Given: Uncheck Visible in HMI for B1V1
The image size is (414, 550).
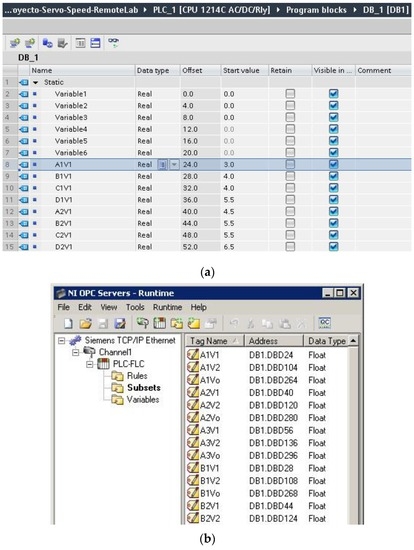Looking at the screenshot, I should (x=334, y=176).
